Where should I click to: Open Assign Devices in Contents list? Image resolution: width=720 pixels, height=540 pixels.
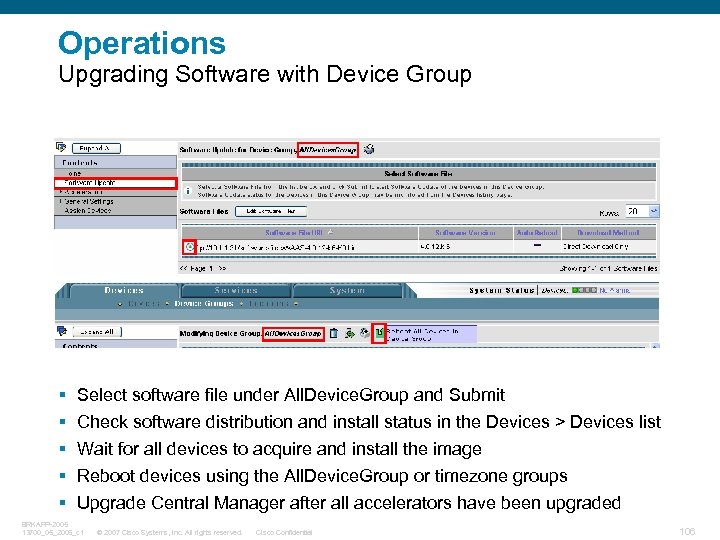click(x=88, y=210)
